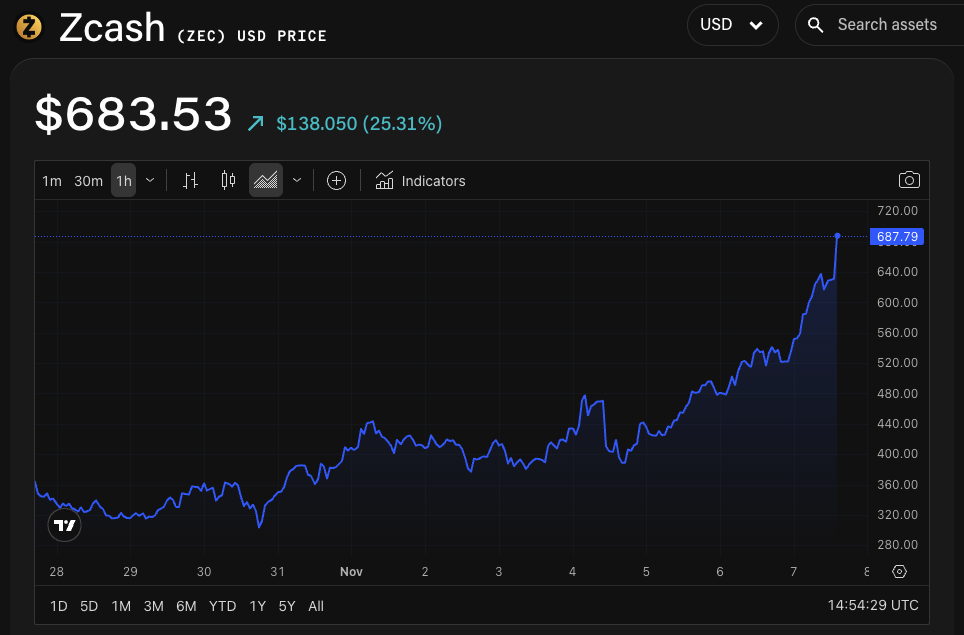The width and height of the screenshot is (964, 635).
Task: Select the All time range
Action: (x=316, y=606)
